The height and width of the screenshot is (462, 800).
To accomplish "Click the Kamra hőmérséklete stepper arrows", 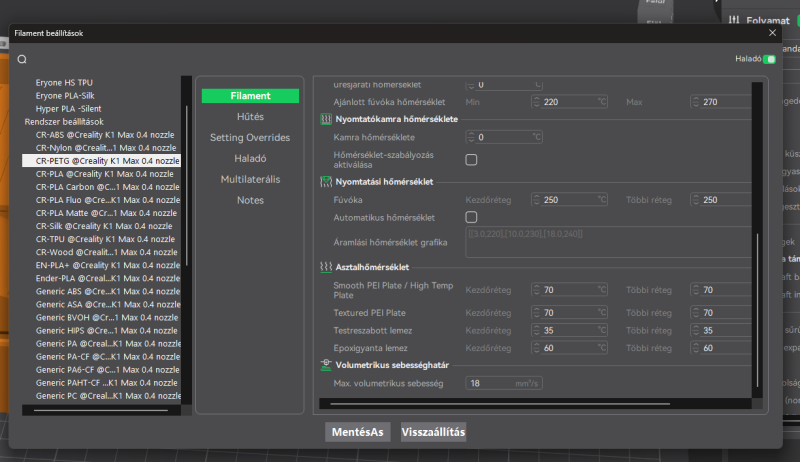I will tap(471, 137).
